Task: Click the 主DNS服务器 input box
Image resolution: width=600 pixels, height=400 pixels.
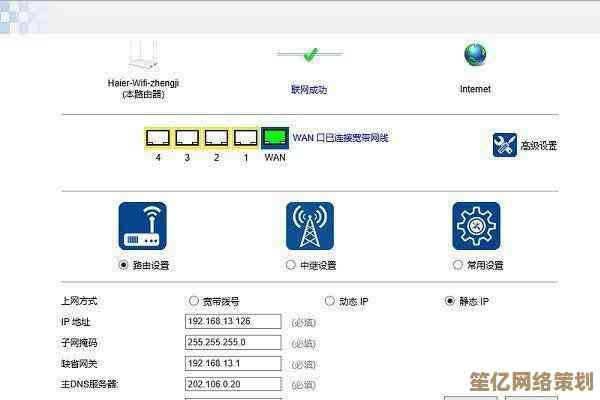Action: click(233, 385)
